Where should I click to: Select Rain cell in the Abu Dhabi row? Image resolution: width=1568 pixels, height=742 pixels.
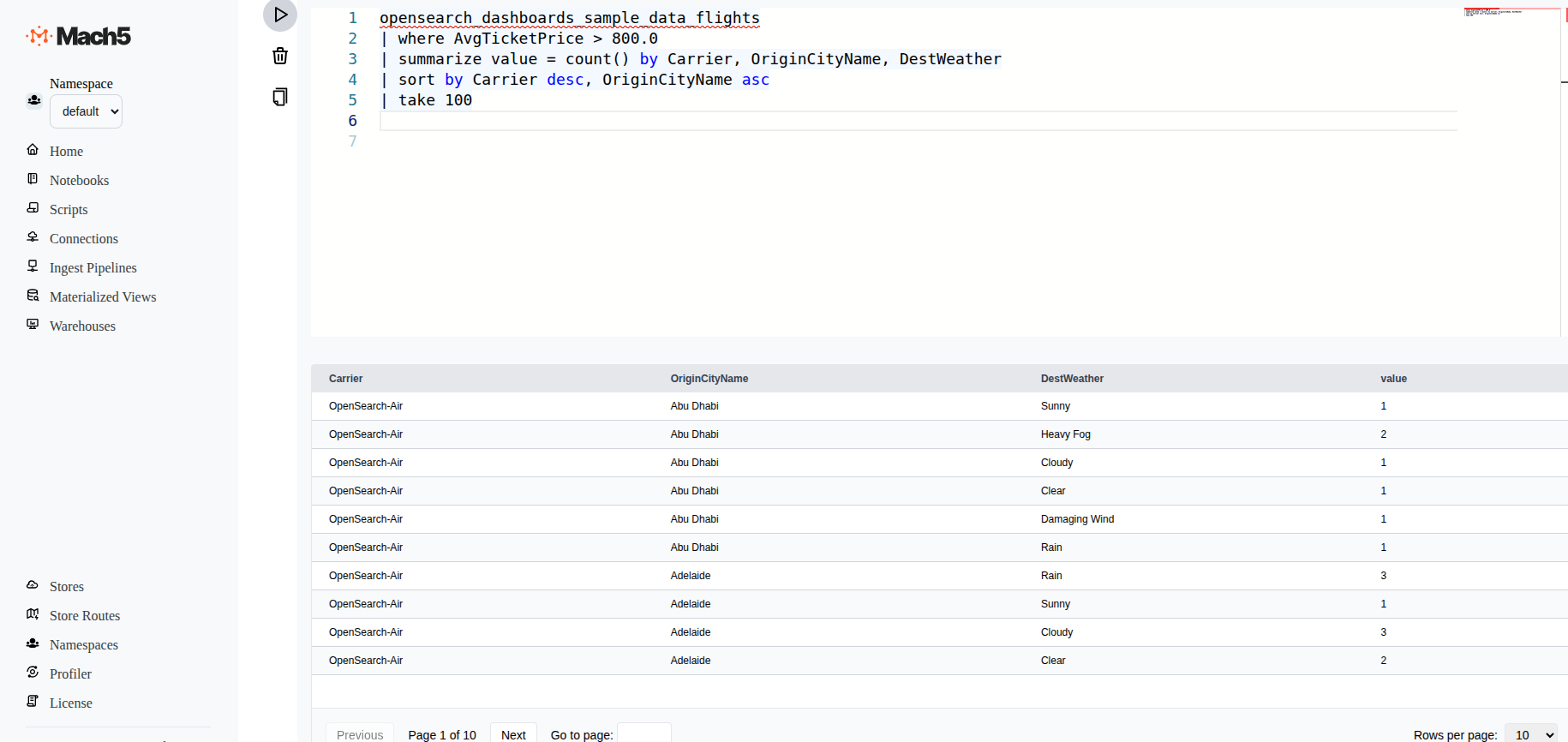point(1051,548)
